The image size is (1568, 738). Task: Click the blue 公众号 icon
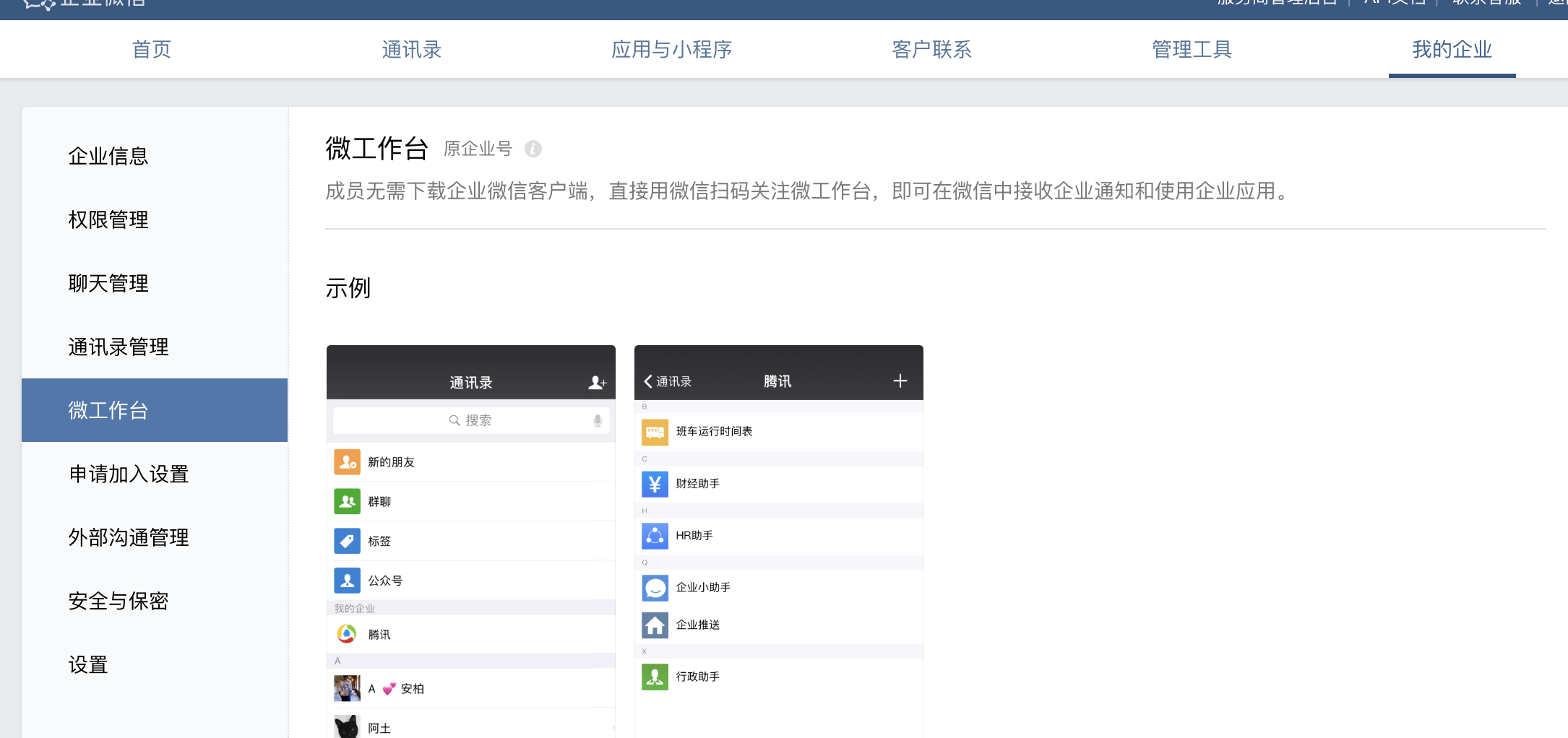pos(348,581)
